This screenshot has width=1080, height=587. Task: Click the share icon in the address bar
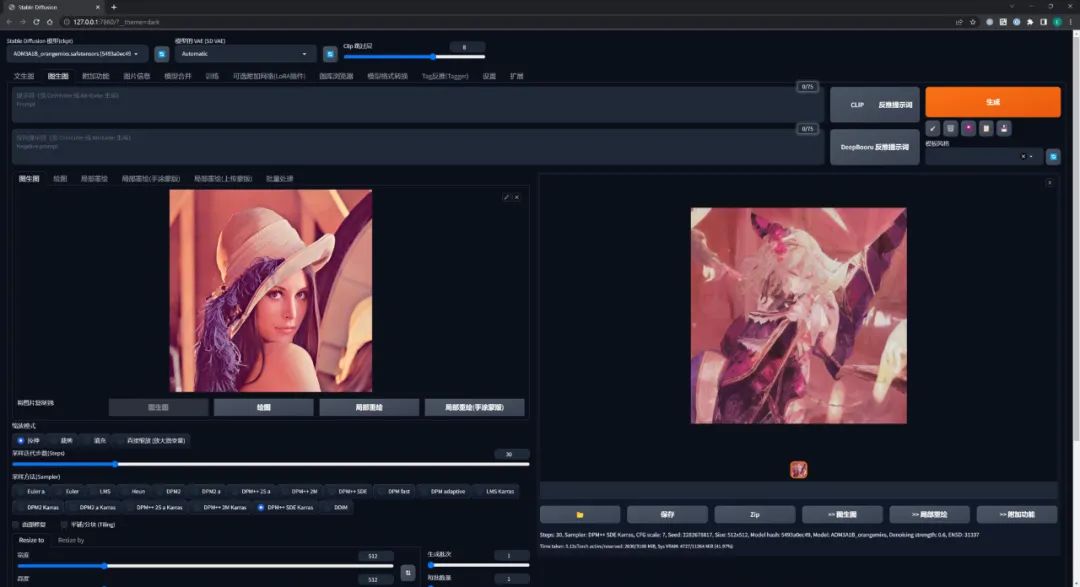point(959,22)
